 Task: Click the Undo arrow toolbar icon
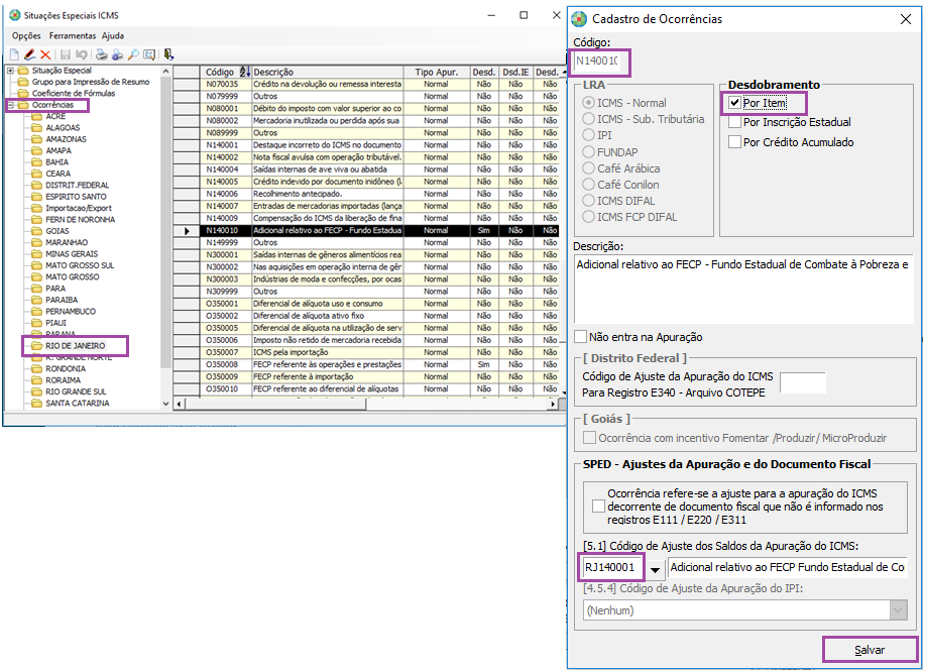[81, 55]
